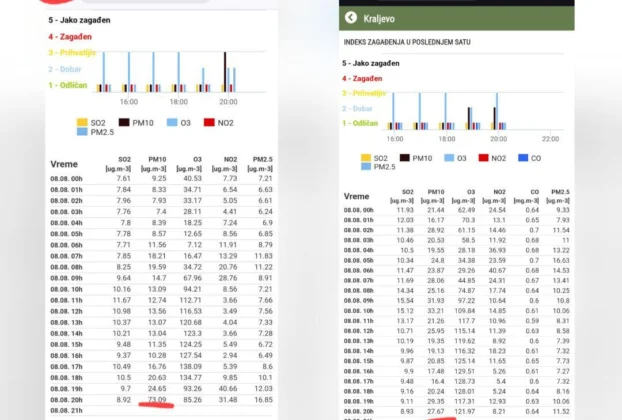
Task: Toggle O3 legend swatch in left chart
Action: point(172,122)
